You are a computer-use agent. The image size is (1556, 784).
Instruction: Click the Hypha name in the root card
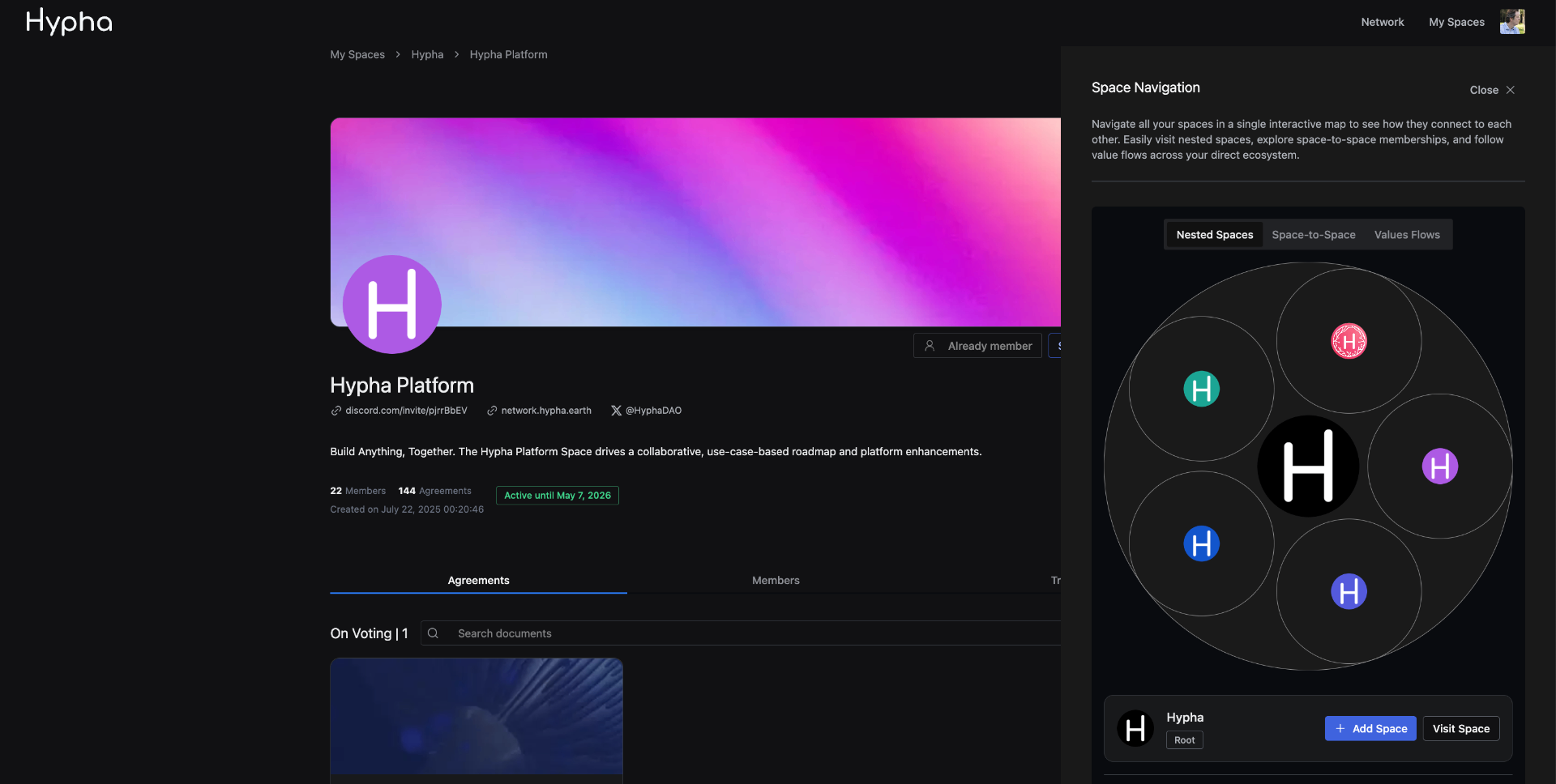tap(1185, 718)
